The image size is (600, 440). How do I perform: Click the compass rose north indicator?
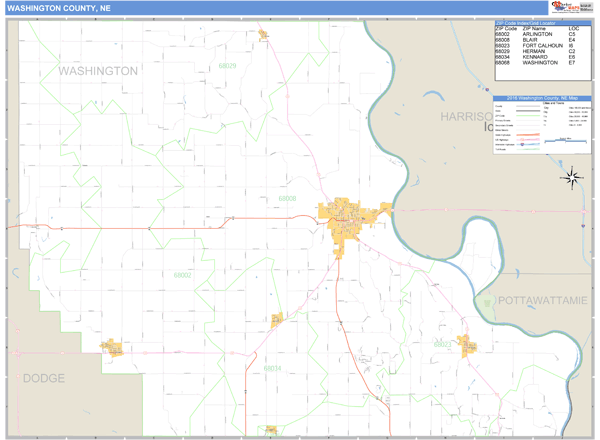click(x=573, y=178)
